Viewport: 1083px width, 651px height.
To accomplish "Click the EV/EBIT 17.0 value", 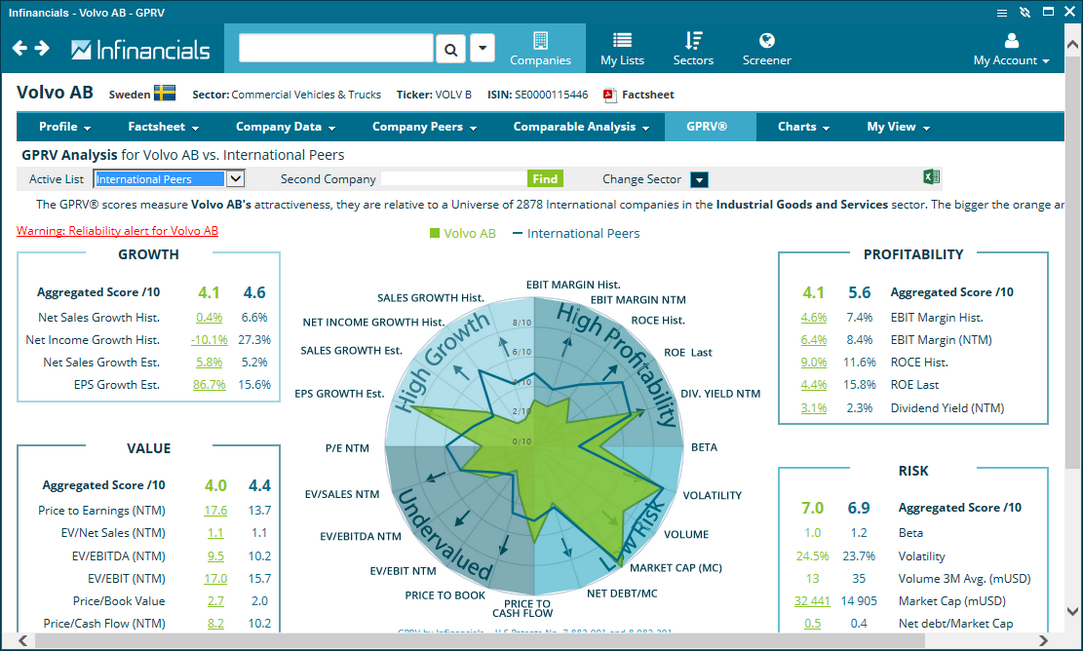I will point(215,579).
